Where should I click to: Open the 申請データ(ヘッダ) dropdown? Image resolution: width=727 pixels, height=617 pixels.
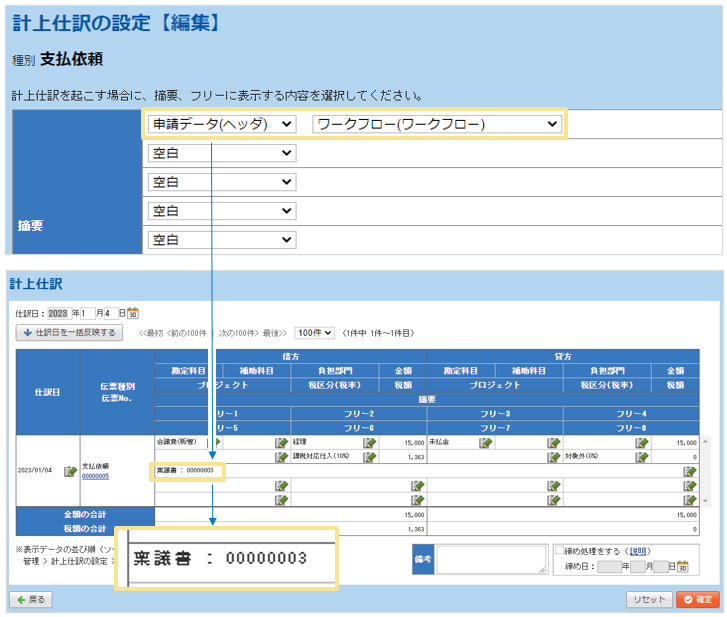click(222, 124)
